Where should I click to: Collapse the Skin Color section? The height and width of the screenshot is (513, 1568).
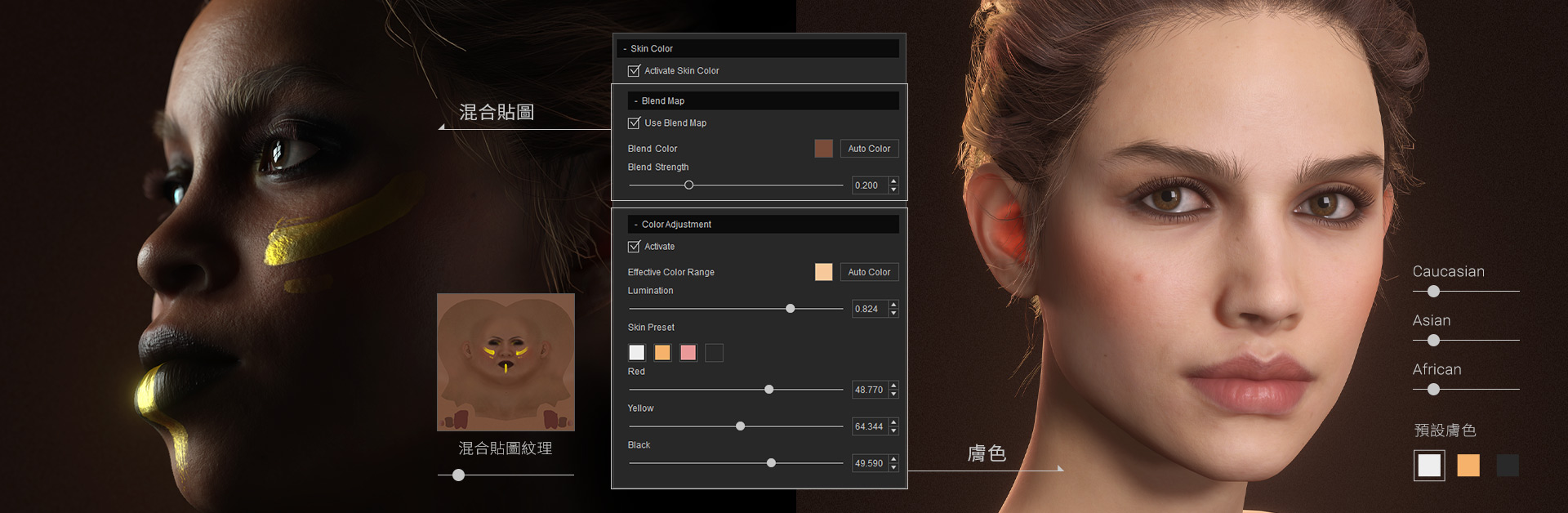tap(626, 49)
